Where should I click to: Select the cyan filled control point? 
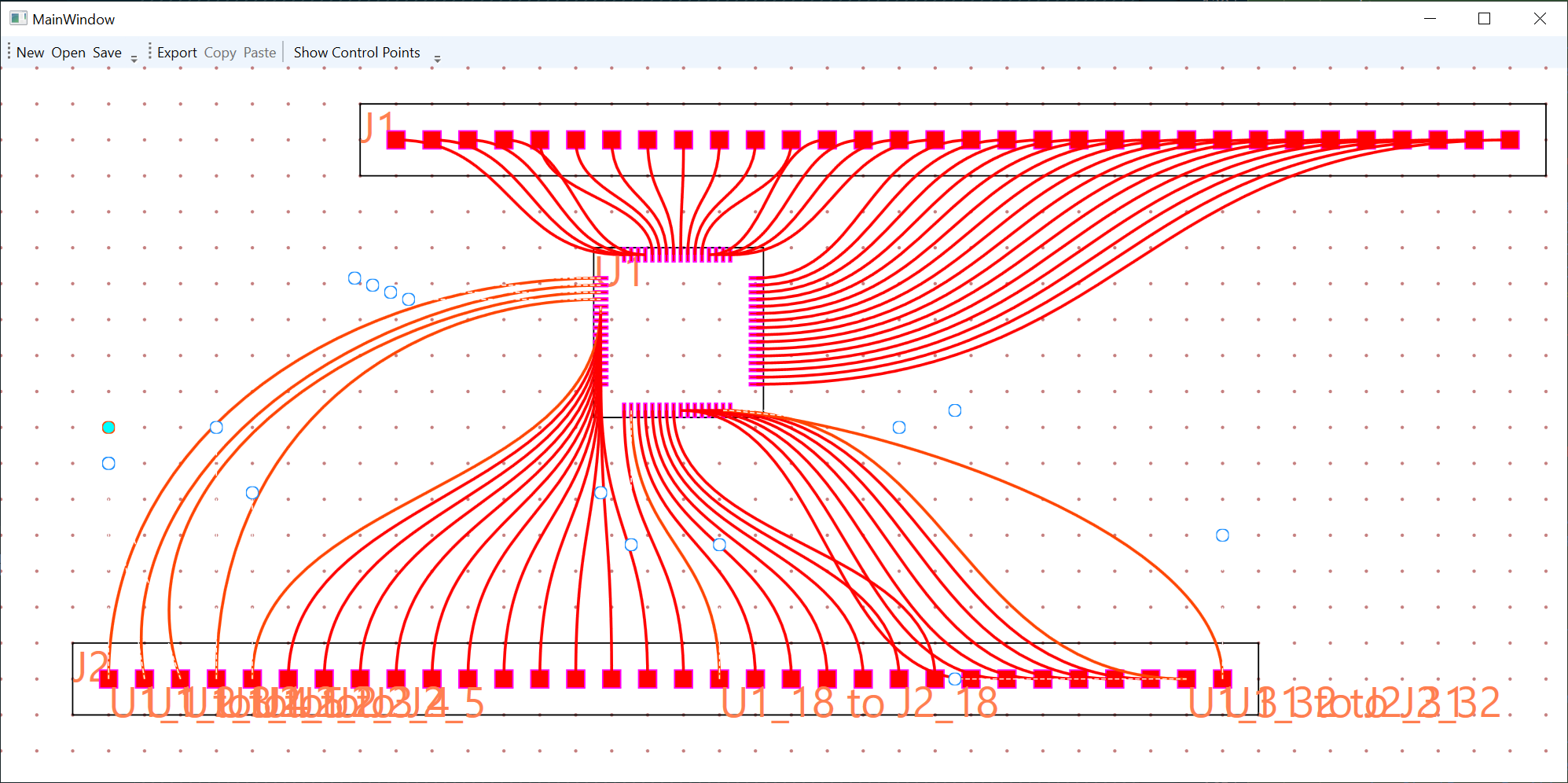pos(108,427)
